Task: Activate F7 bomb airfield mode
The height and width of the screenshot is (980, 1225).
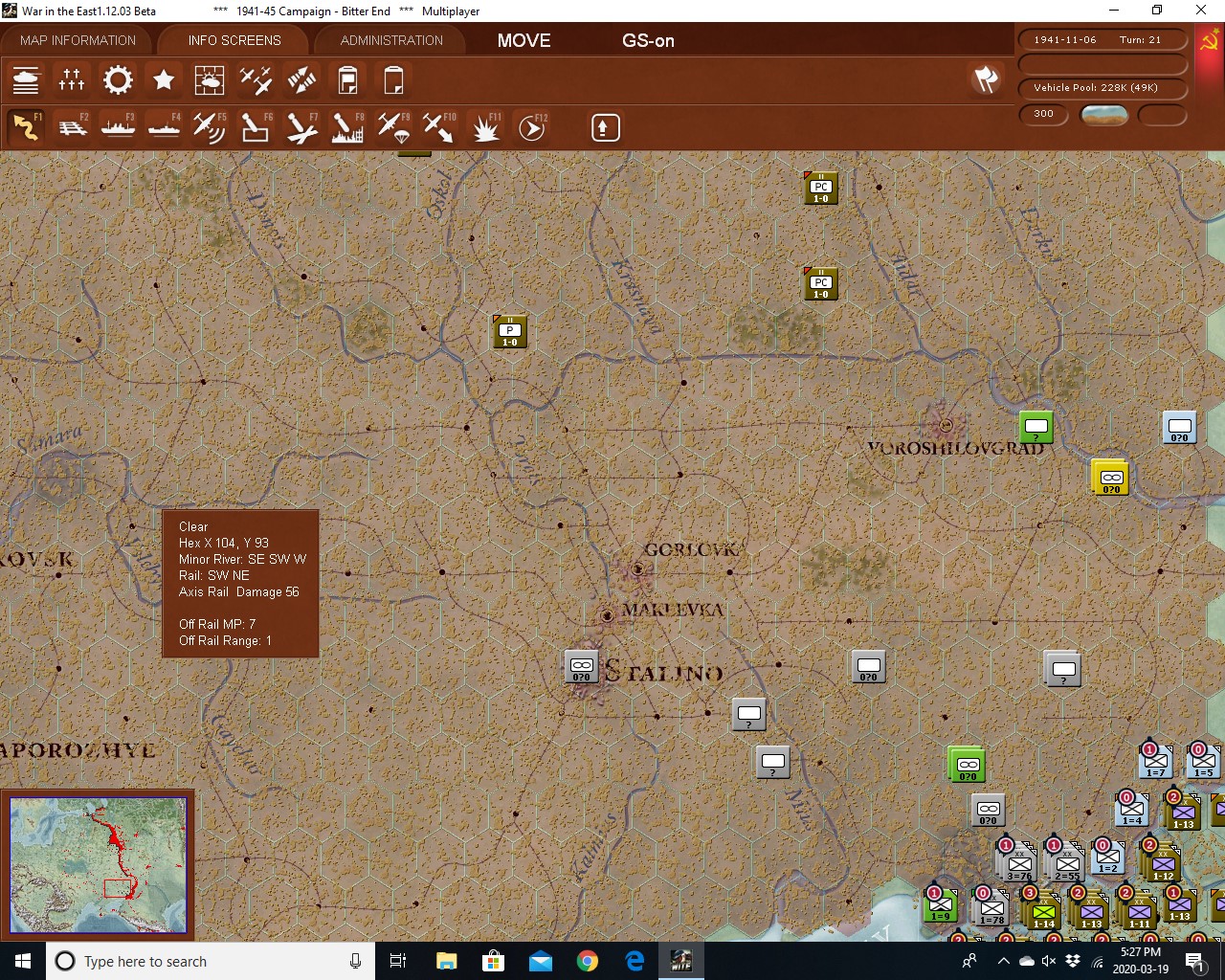Action: coord(301,127)
